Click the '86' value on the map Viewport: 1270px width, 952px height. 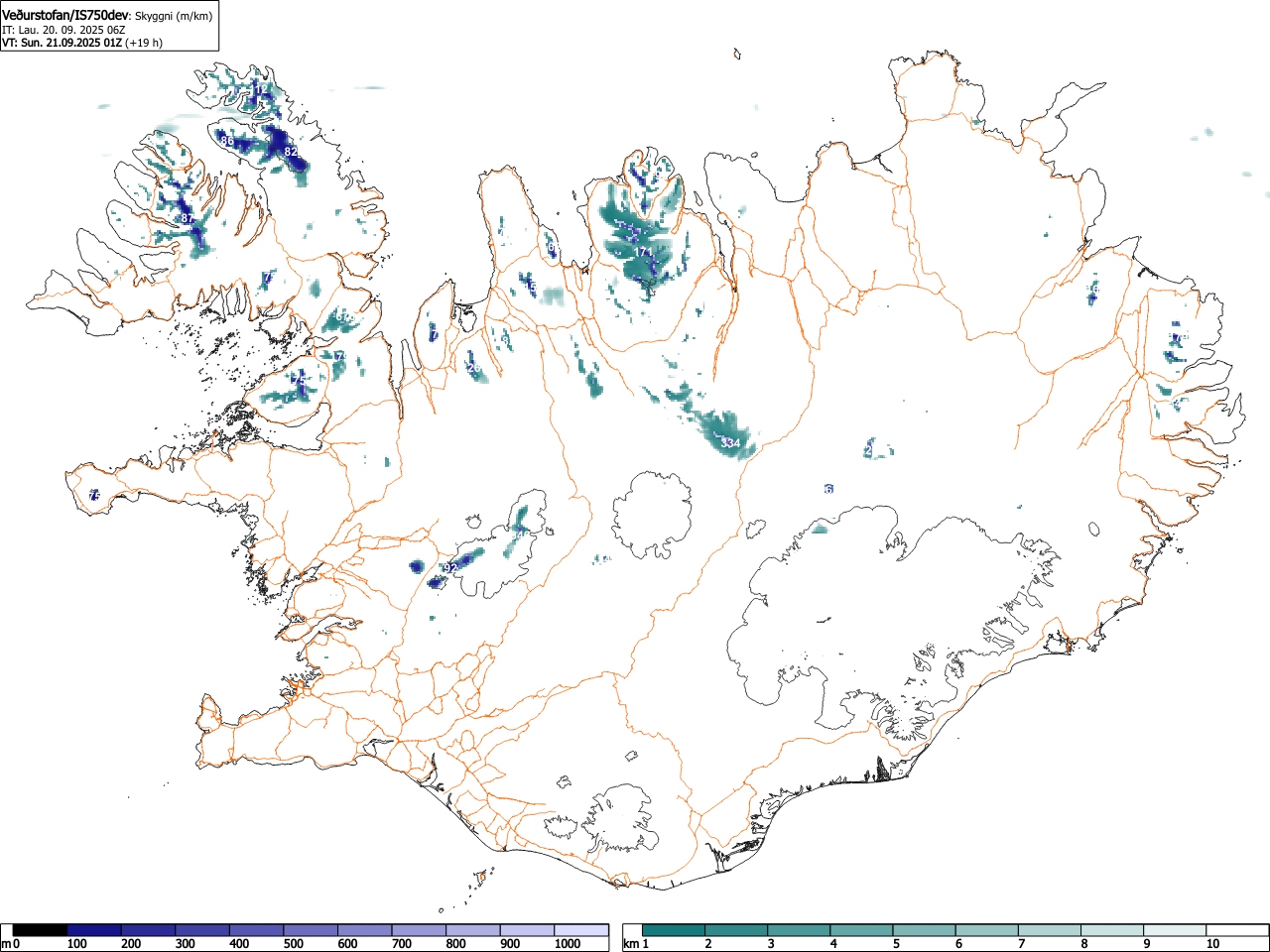point(227,141)
